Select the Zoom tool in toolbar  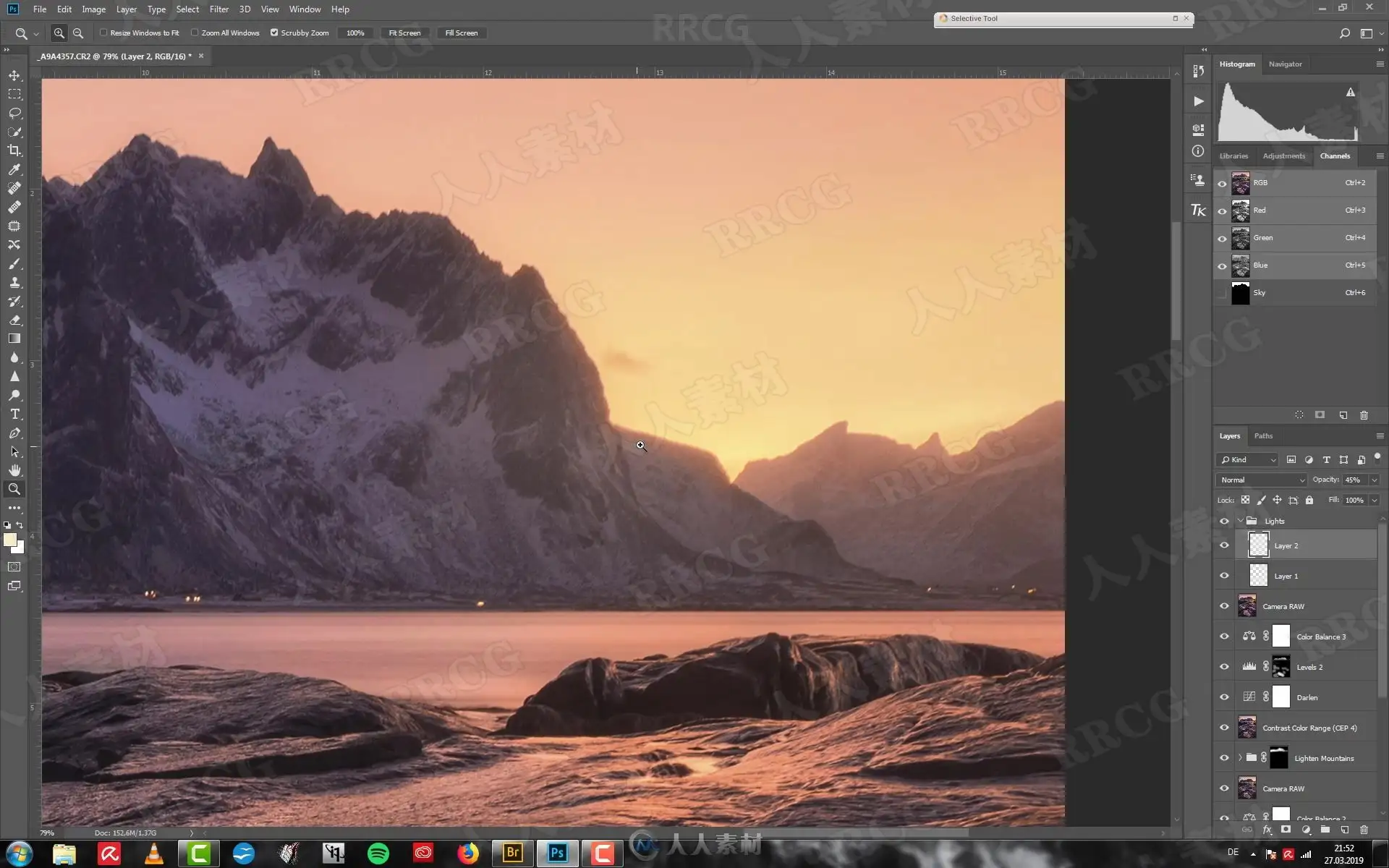(x=14, y=489)
